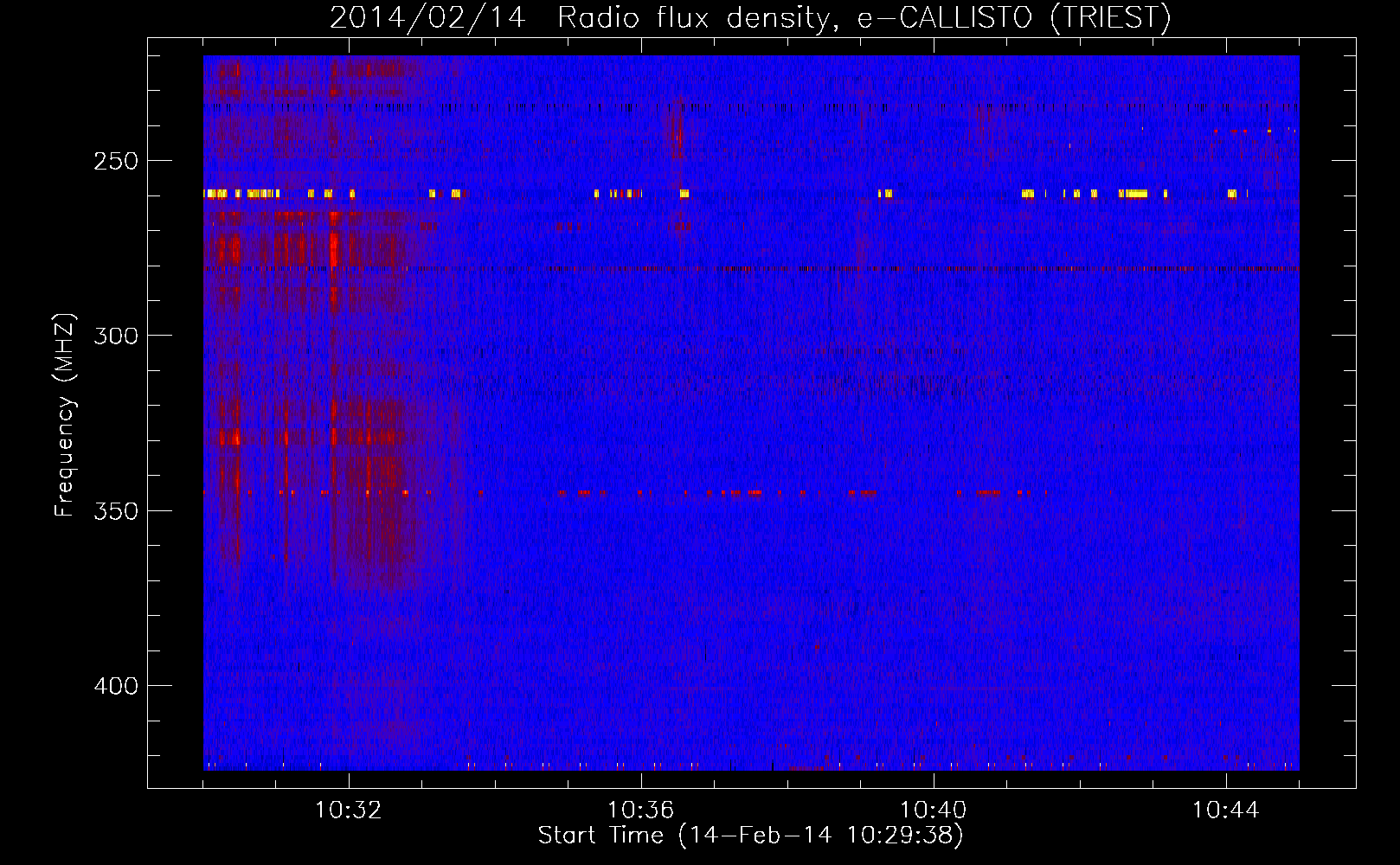Click the "Frequency (MHZ)" axis label
1400x865 pixels.
pos(65,414)
